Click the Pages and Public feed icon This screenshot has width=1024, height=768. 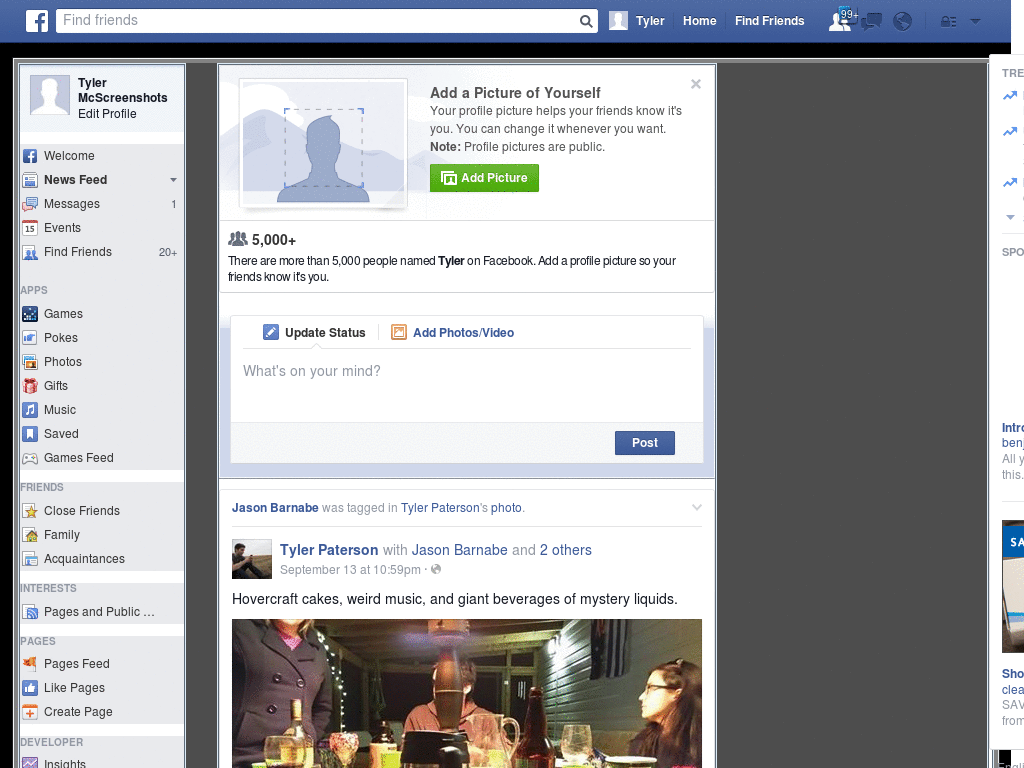coord(30,612)
